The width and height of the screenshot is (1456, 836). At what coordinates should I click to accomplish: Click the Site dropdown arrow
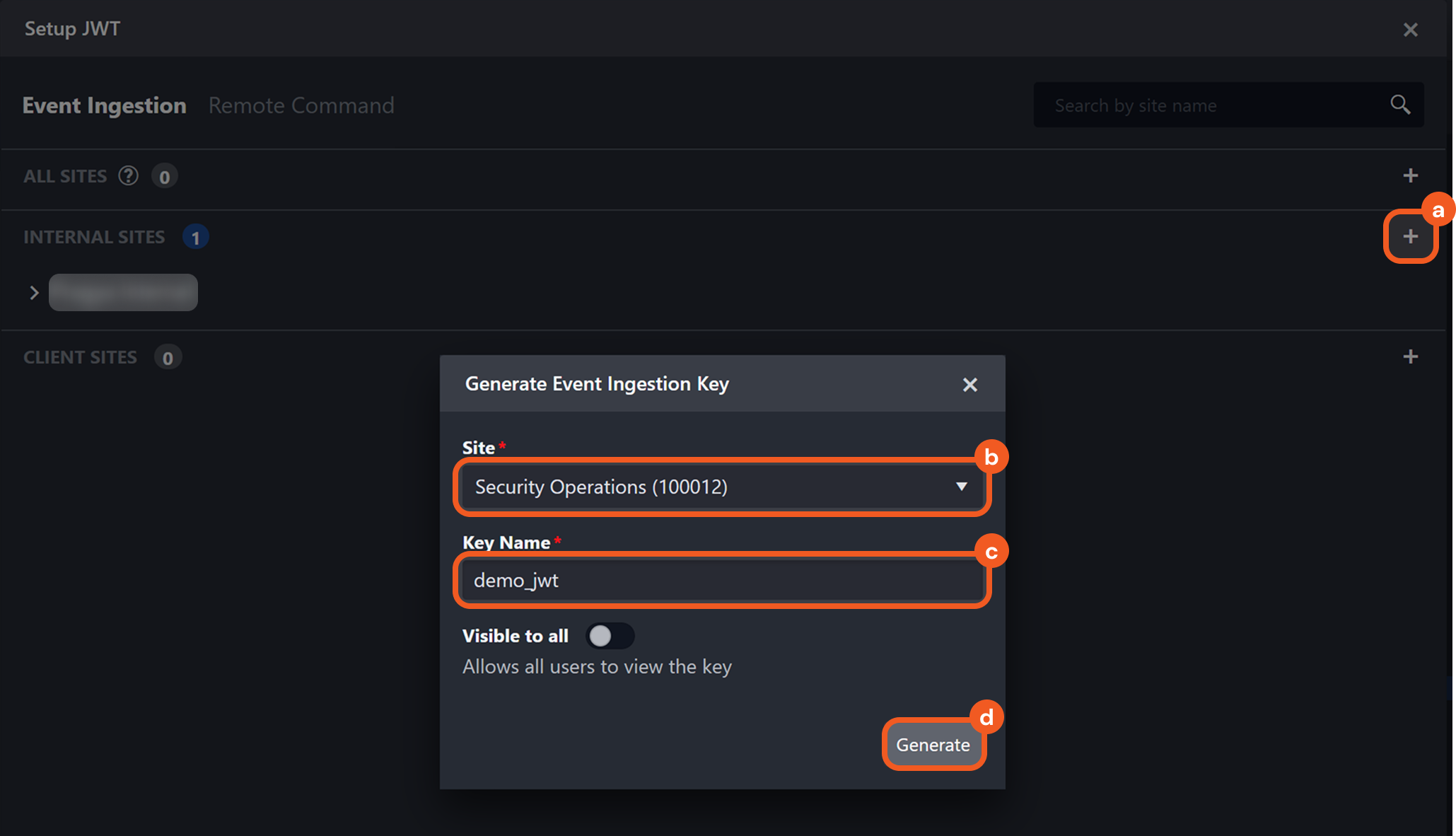pyautogui.click(x=961, y=487)
